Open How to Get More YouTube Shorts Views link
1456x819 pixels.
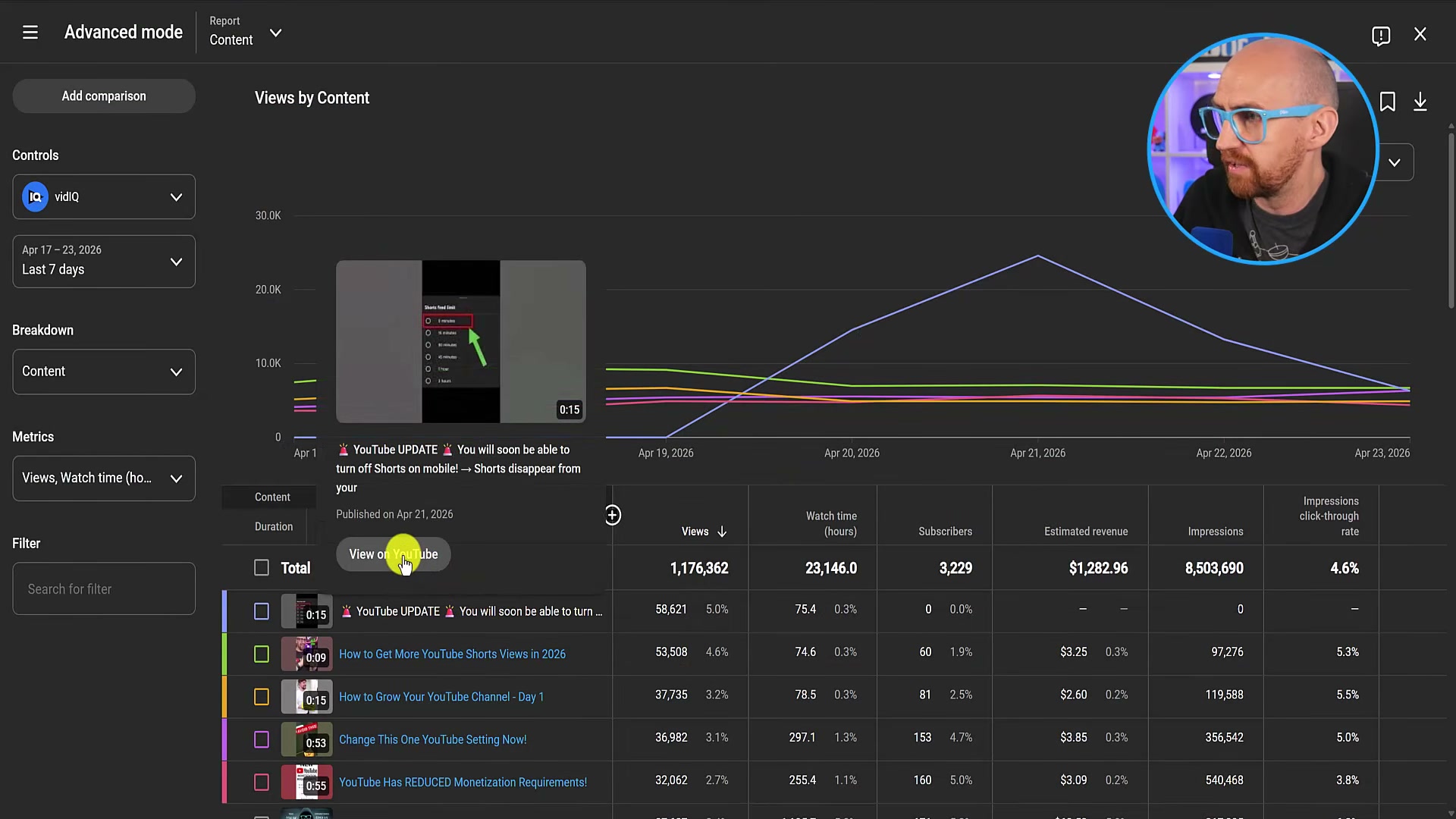[452, 654]
